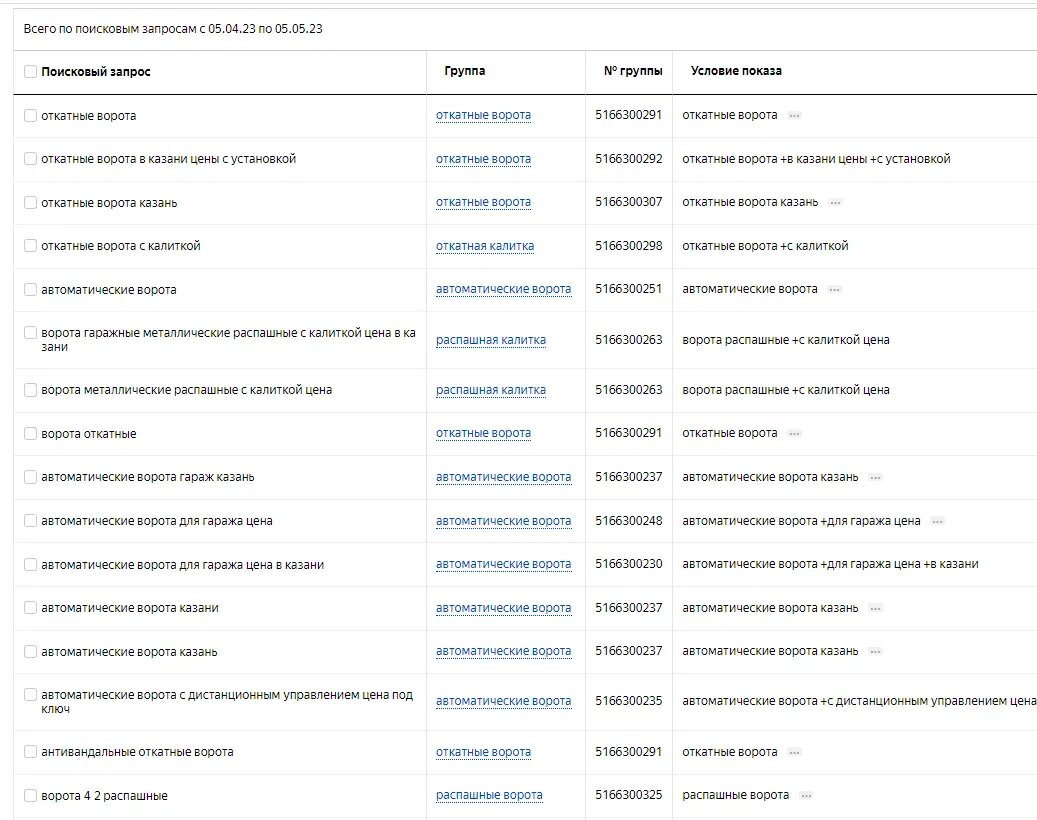Open group link 'откатные ворота' in 'откатные ворота' query row
This screenshot has height=820, width=1037.
(x=483, y=115)
